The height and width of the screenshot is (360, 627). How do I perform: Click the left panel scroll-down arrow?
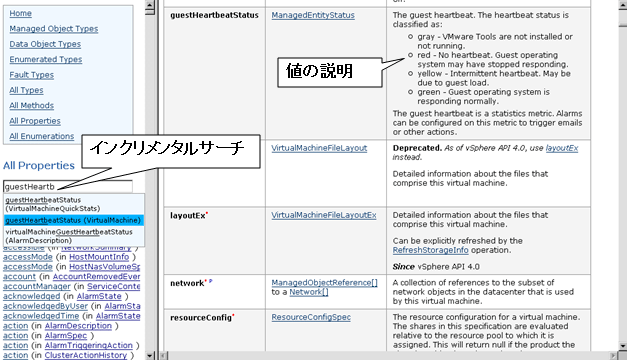coord(150,355)
